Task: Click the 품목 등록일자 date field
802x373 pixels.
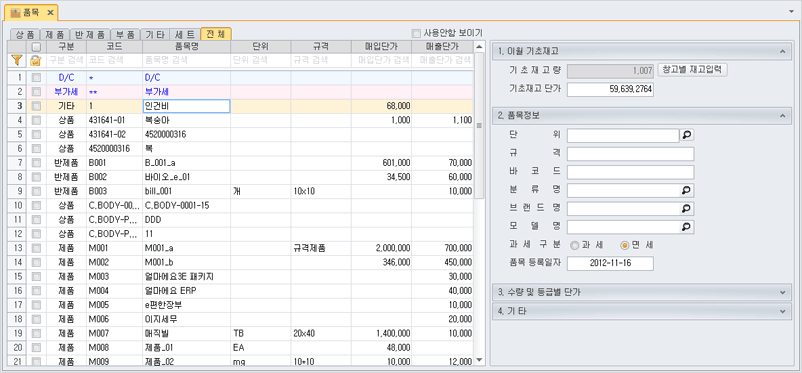Action: pyautogui.click(x=610, y=264)
